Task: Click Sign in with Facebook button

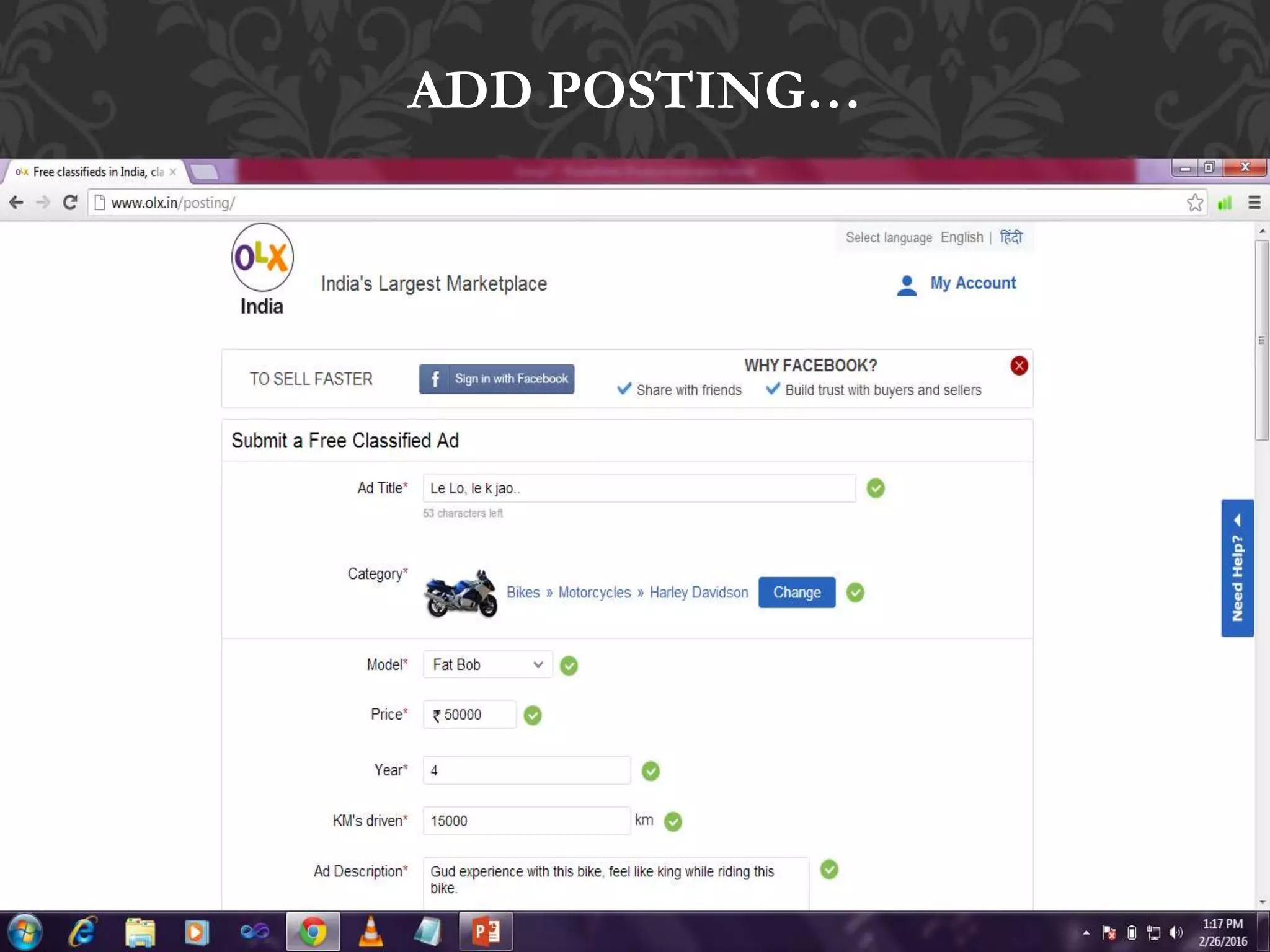Action: pos(497,379)
